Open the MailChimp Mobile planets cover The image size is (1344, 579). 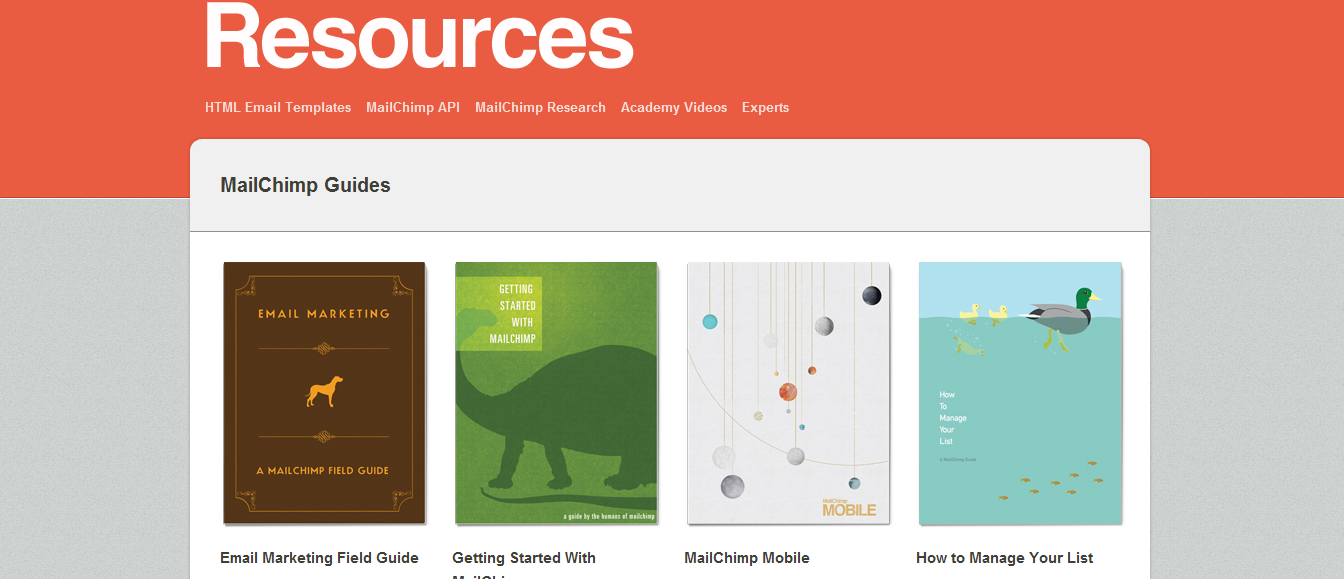pyautogui.click(x=789, y=393)
